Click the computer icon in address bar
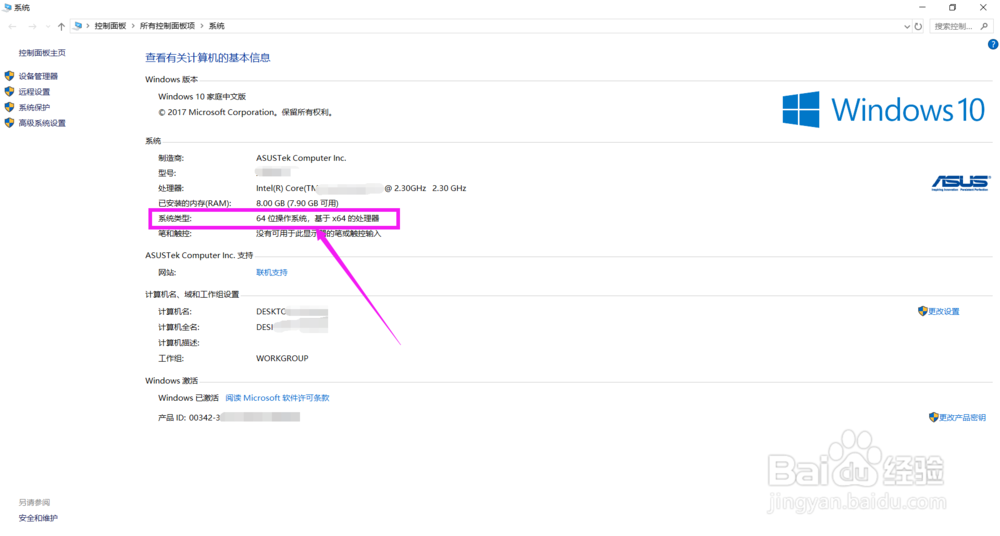The image size is (1000, 536). 78,26
